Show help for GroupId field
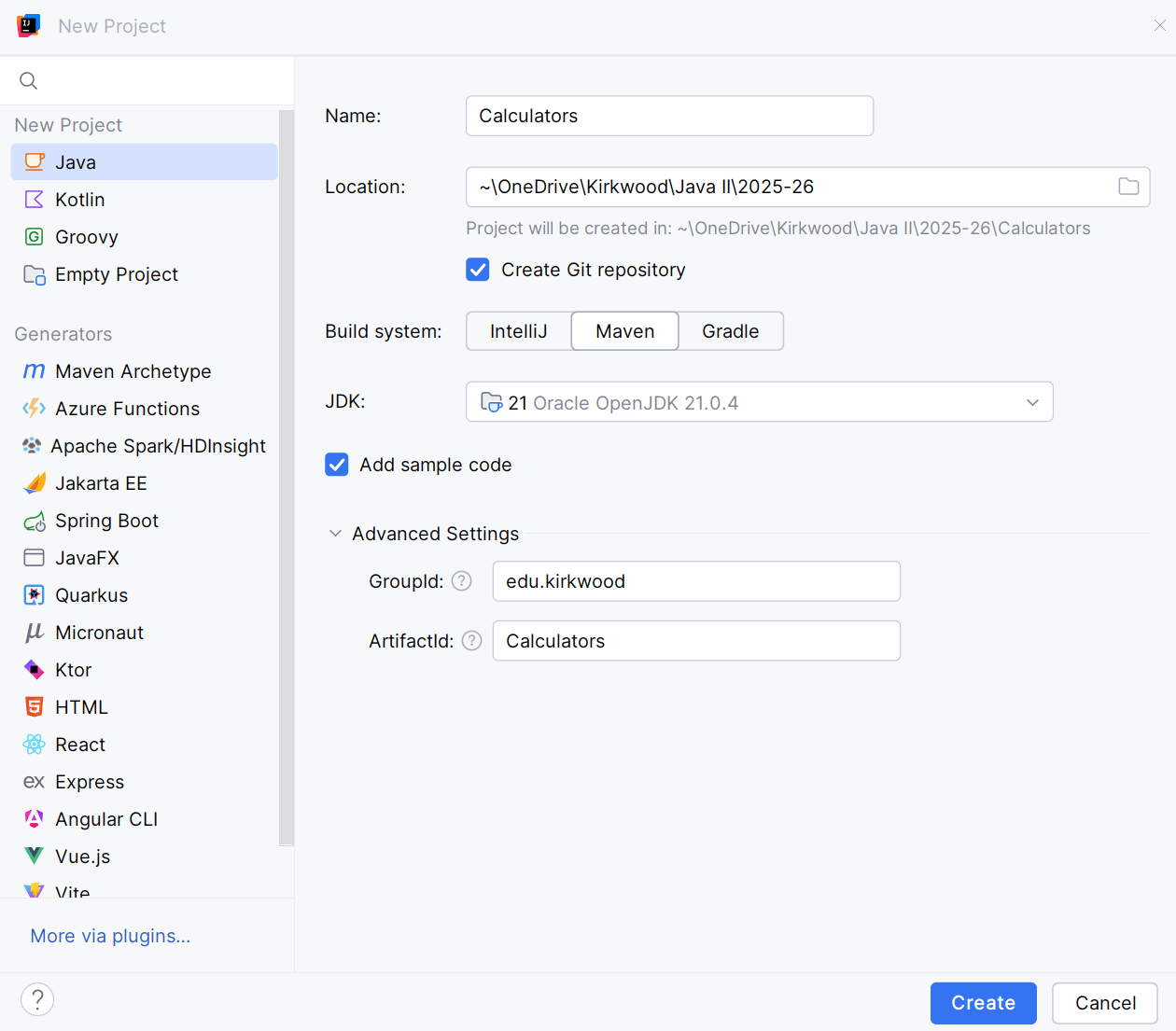The width and height of the screenshot is (1176, 1031). tap(462, 581)
